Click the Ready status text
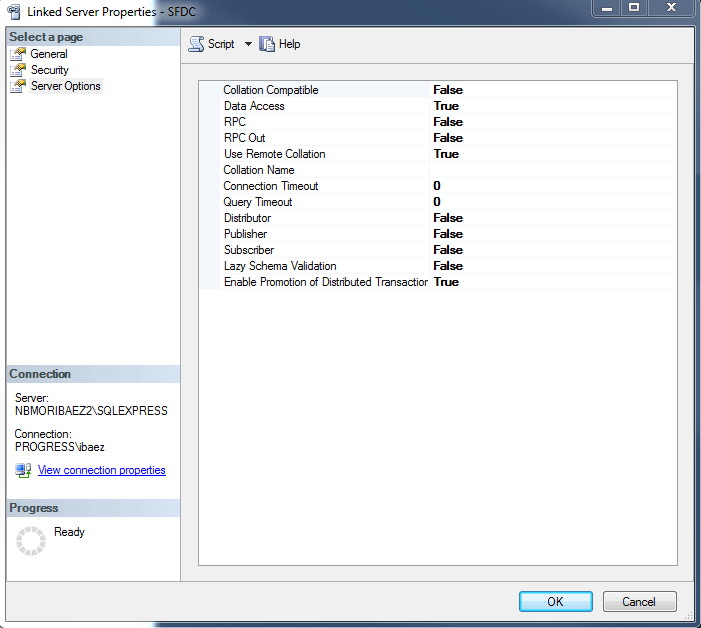 (69, 532)
